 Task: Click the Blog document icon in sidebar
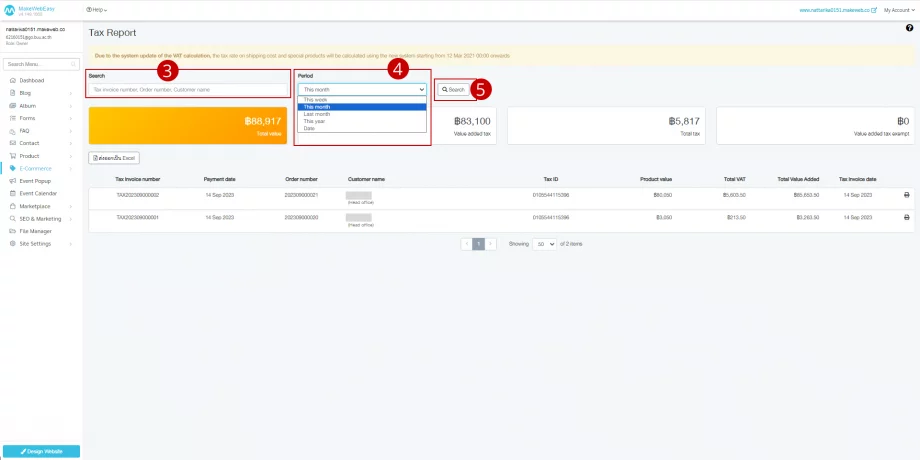(13, 93)
